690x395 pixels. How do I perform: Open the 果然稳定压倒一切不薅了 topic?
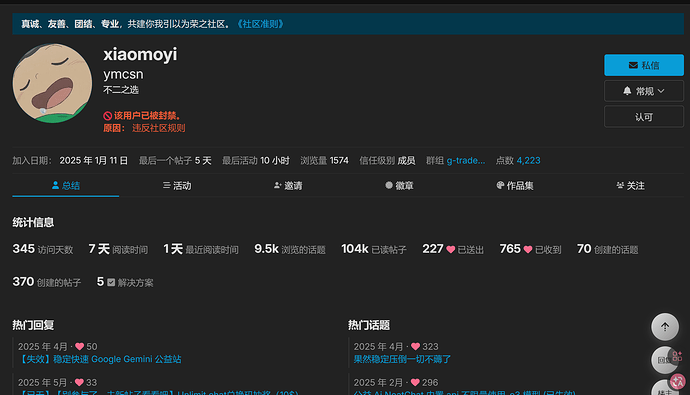pyautogui.click(x=402, y=359)
